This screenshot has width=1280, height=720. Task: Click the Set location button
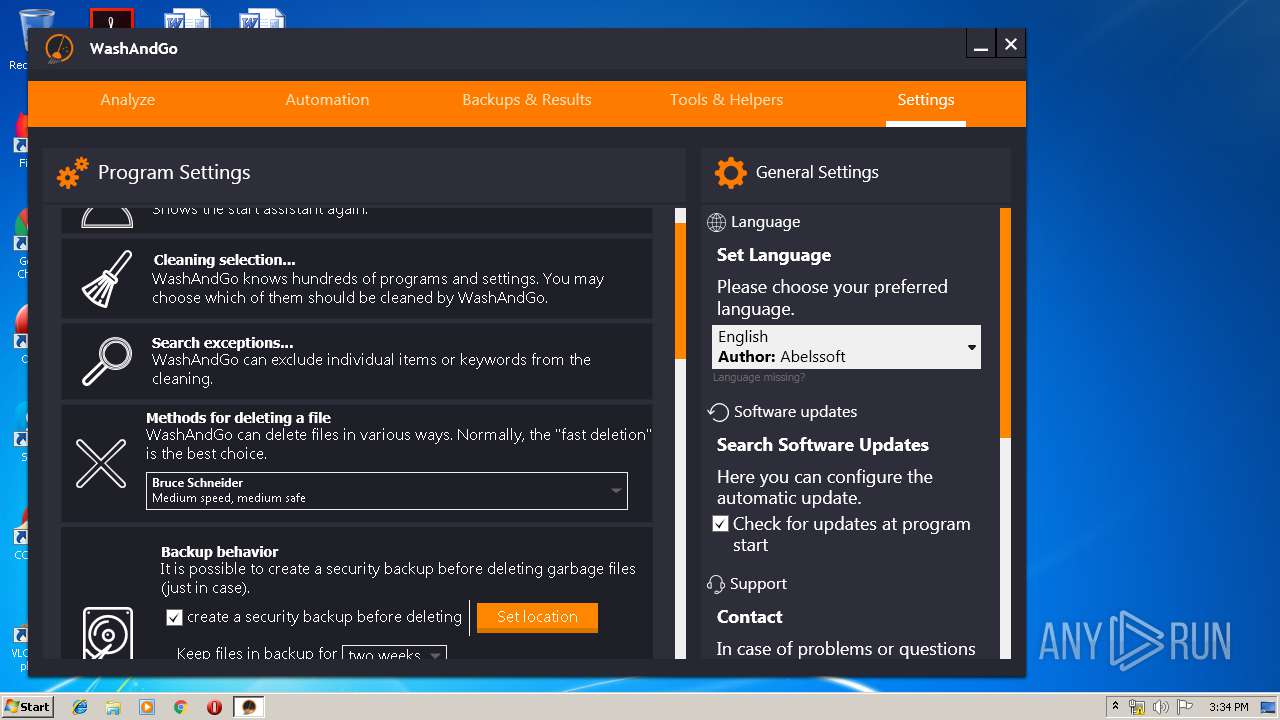click(x=537, y=617)
